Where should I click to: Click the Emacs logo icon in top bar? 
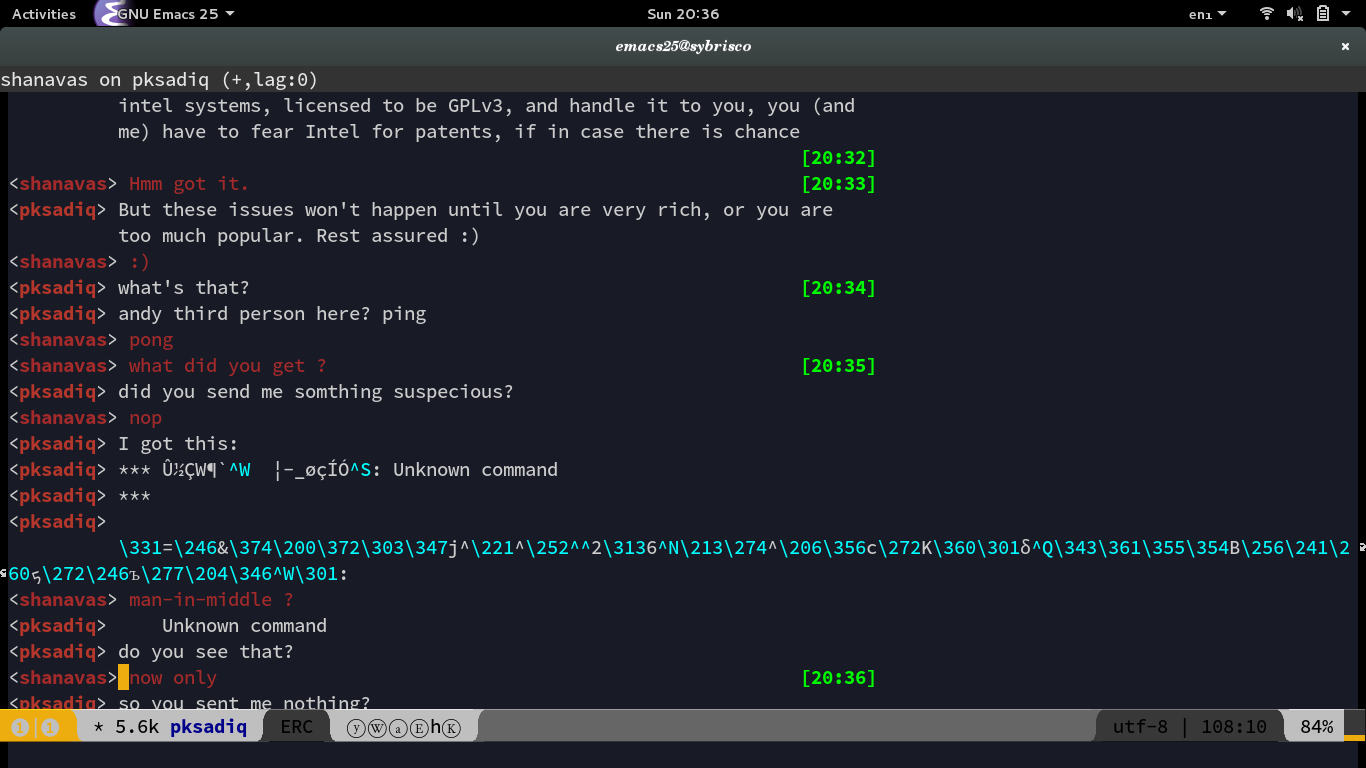[x=108, y=14]
